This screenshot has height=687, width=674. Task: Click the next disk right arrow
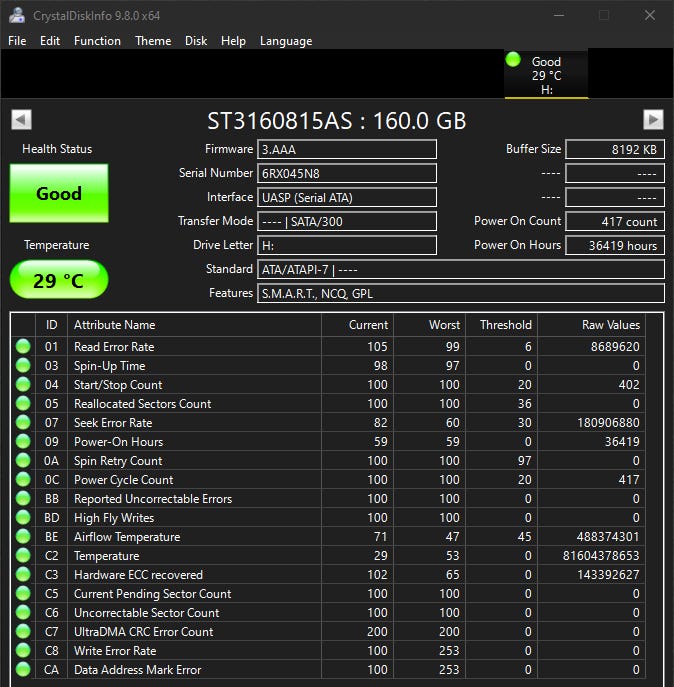[653, 120]
